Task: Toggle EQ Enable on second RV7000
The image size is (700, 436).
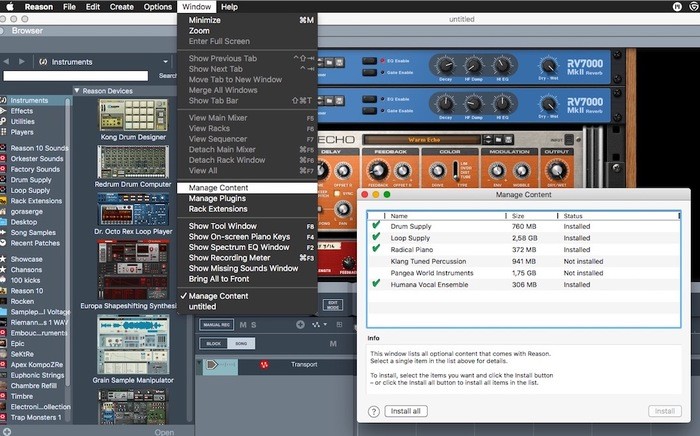Action: click(369, 99)
